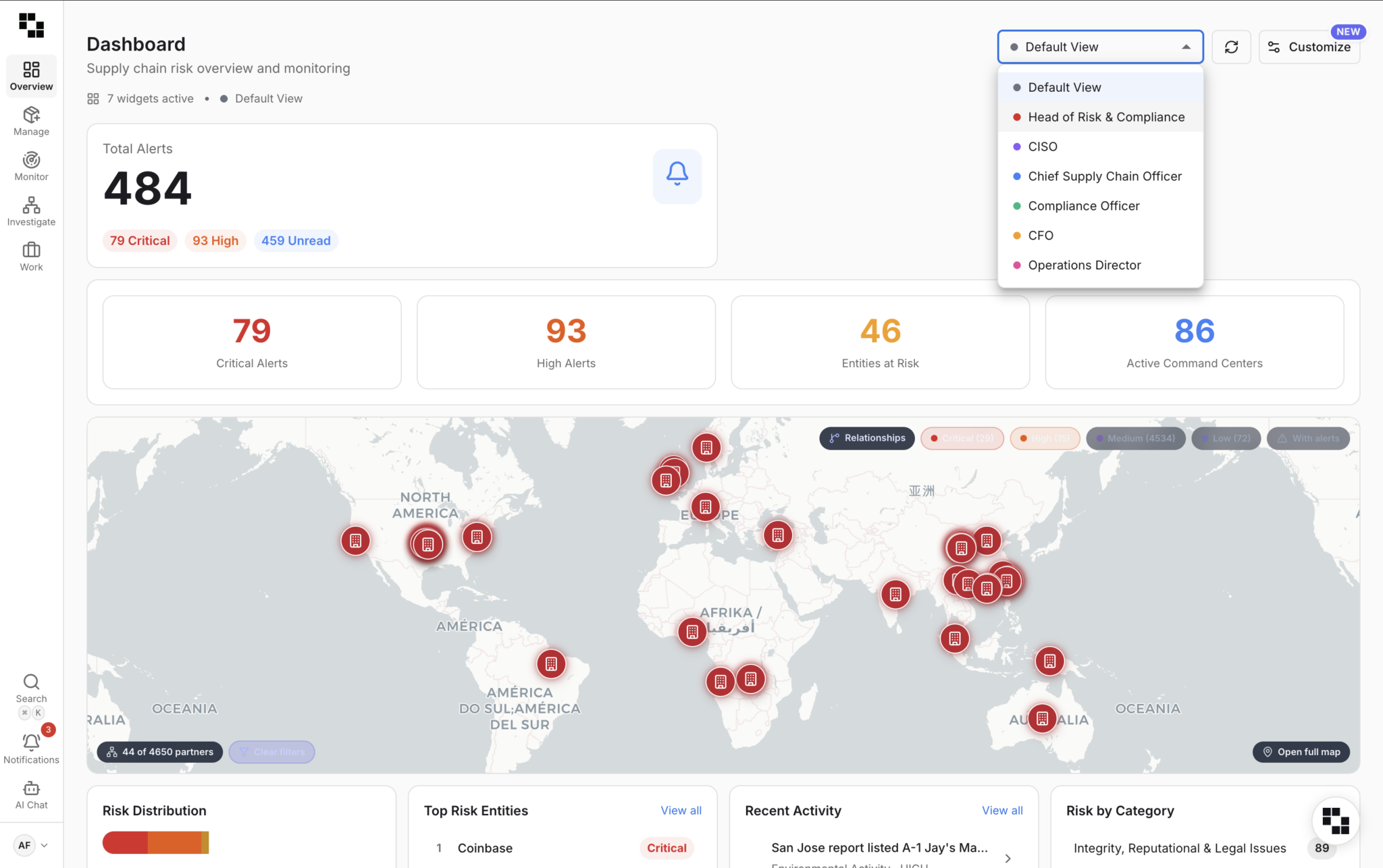
Task: Select Operations Director view option
Action: (1101, 265)
